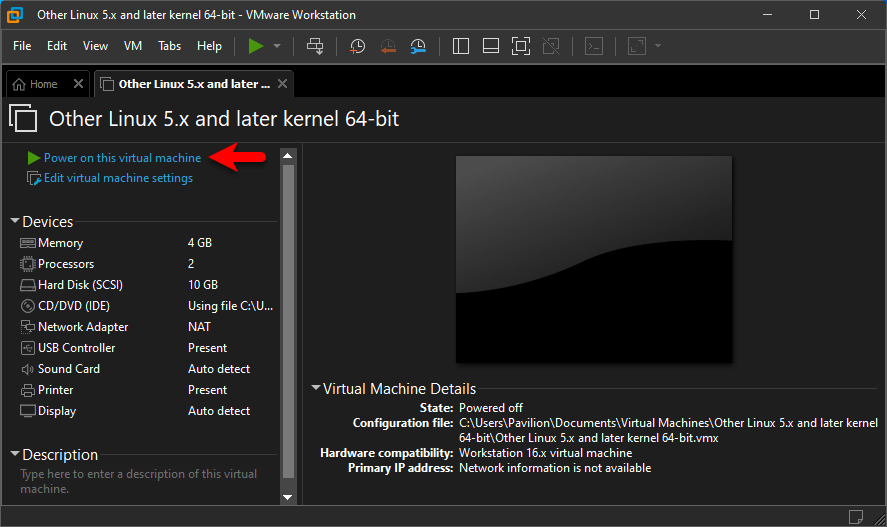
Task: Click the message log icon in status bar
Action: point(856,516)
